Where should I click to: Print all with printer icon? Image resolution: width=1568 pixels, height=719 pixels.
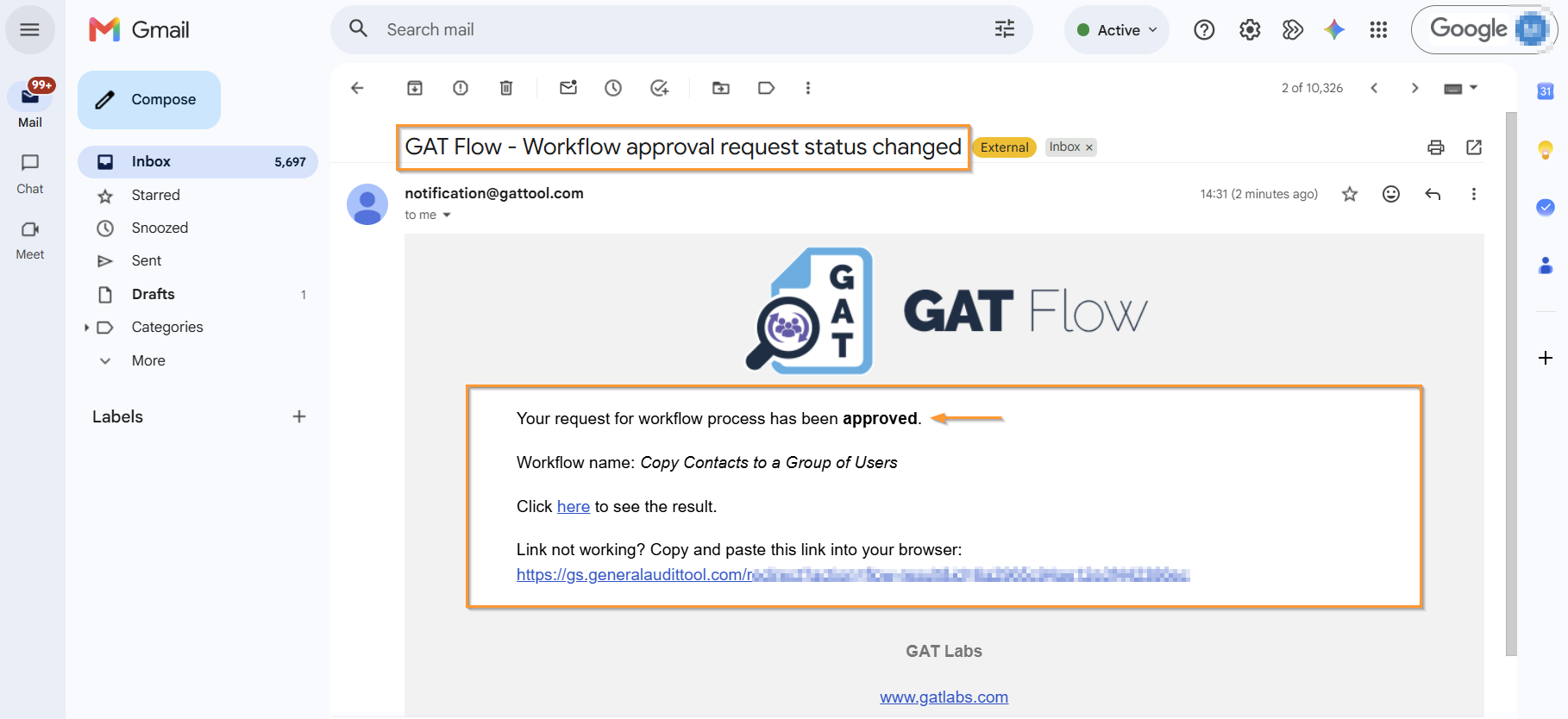click(1436, 147)
